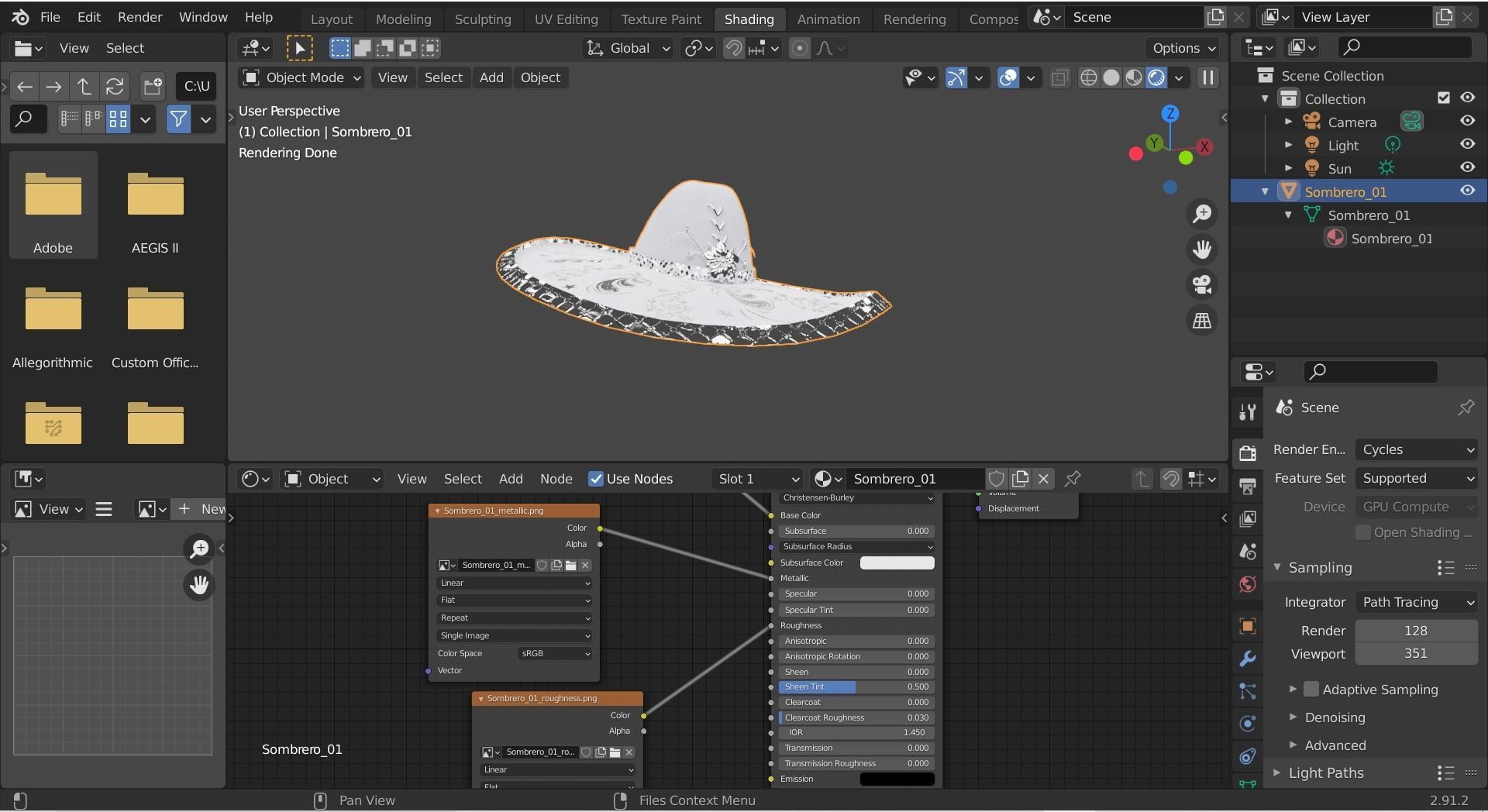Click the viewport zoom magnifier icon
Screen dimensions: 1488x812
coord(1202,214)
